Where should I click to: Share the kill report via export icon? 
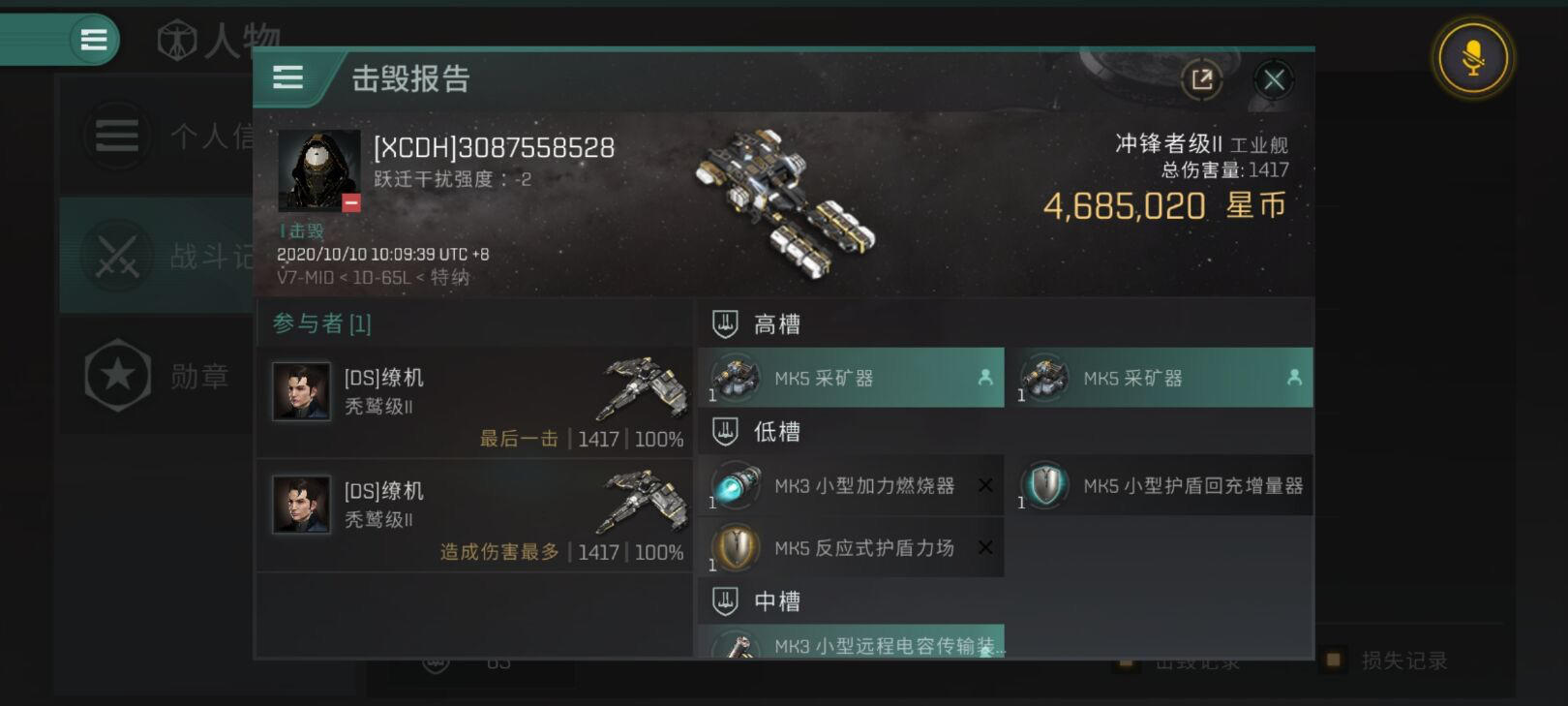[x=1202, y=79]
